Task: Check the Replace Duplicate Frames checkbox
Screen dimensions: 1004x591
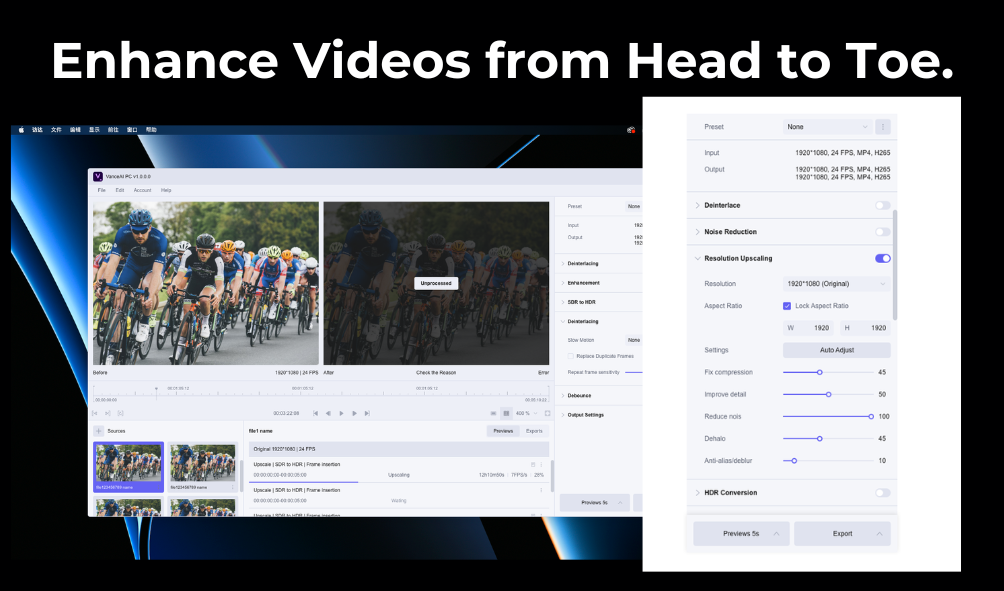Action: pos(571,356)
